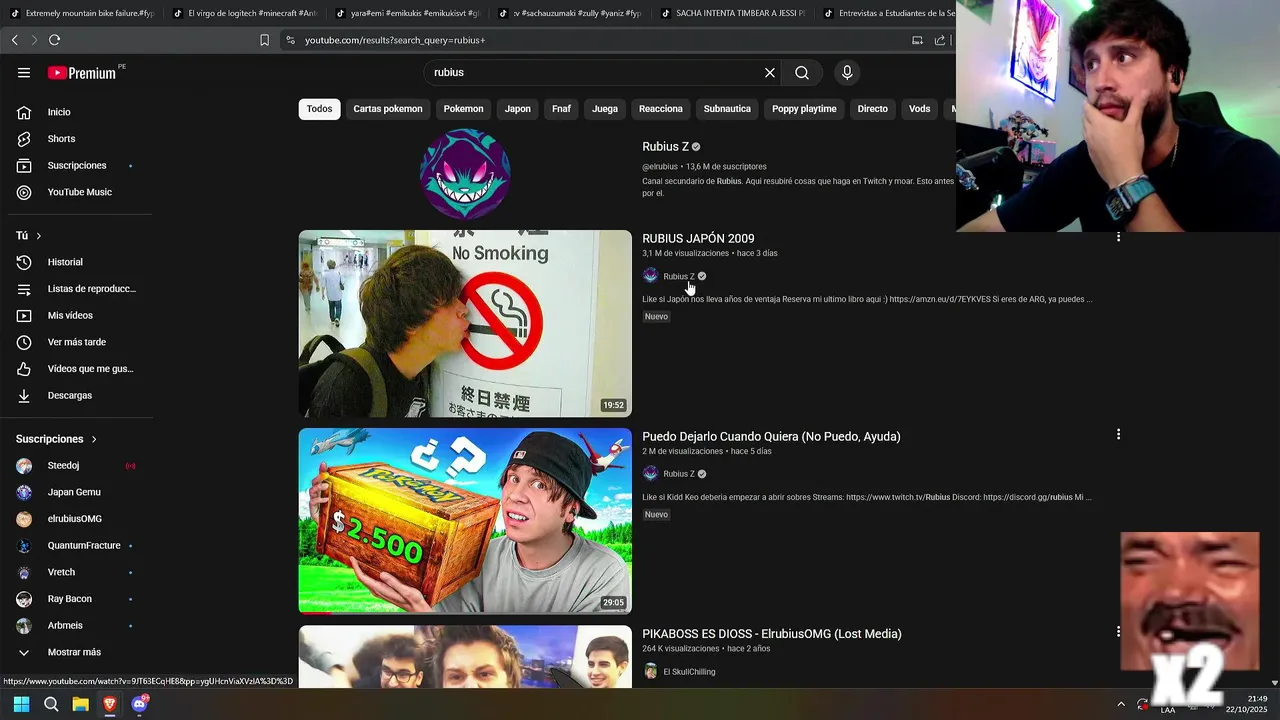Click the No Smoking video thumbnail

[x=465, y=323]
